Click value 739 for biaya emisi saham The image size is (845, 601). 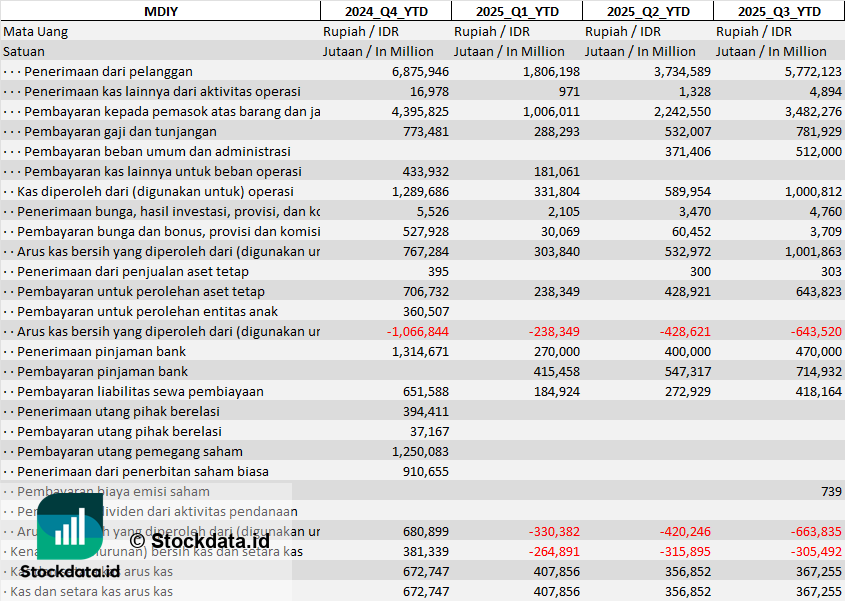pyautogui.click(x=832, y=491)
